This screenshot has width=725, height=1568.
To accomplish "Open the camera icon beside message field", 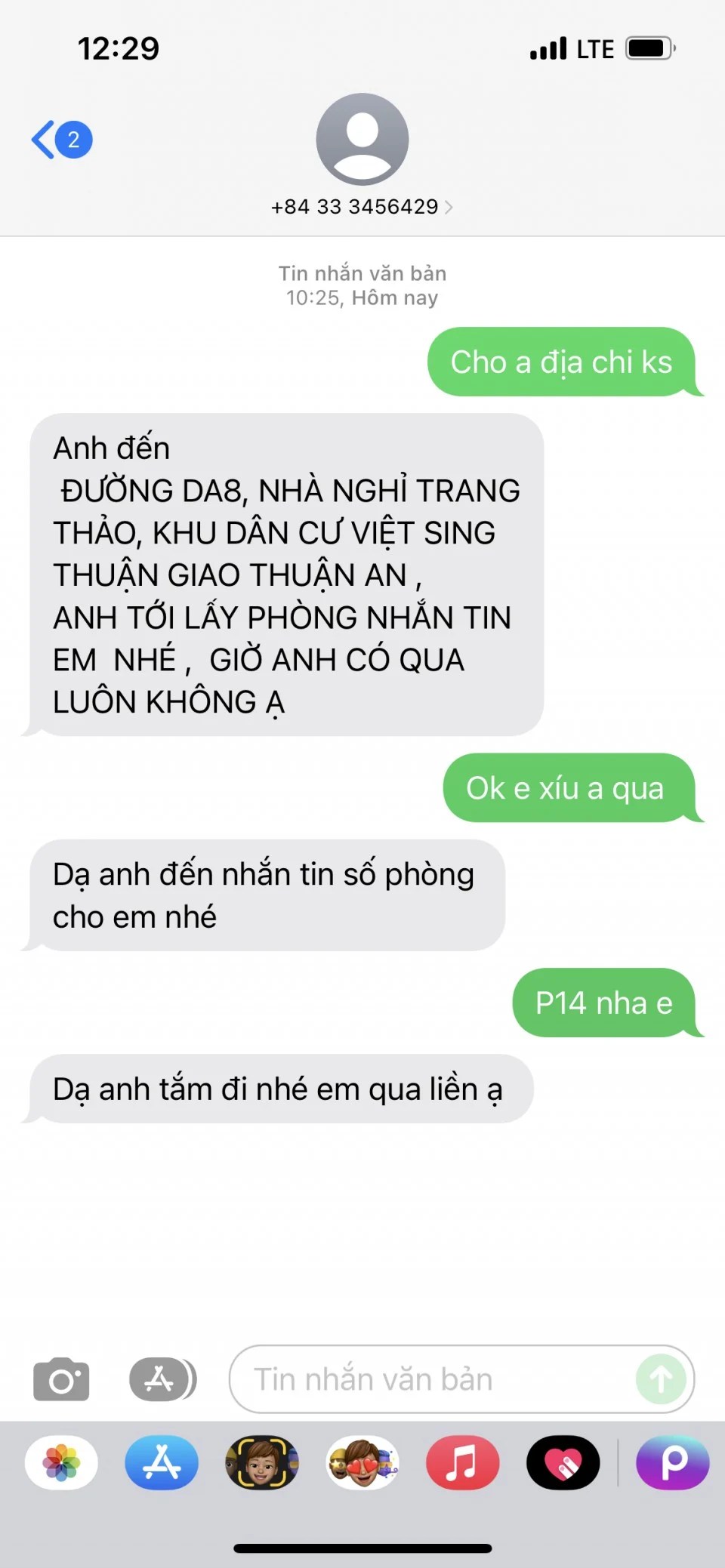I will [61, 1379].
